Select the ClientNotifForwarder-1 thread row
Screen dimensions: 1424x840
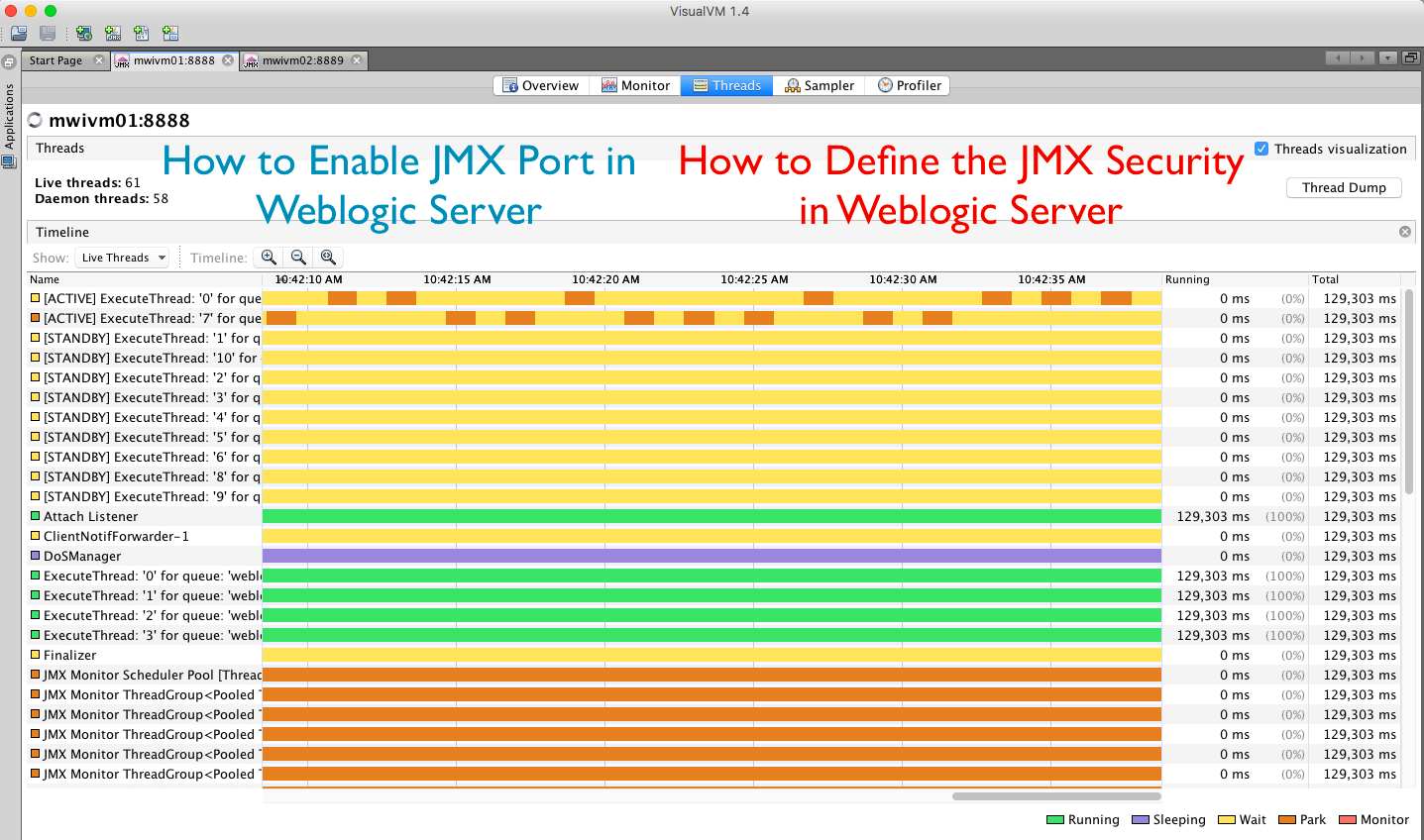pyautogui.click(x=713, y=536)
